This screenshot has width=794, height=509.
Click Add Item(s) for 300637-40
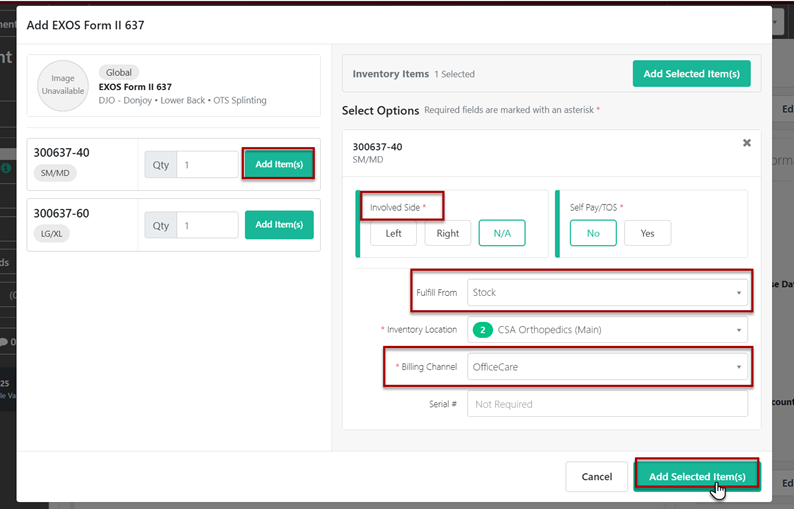coord(279,164)
